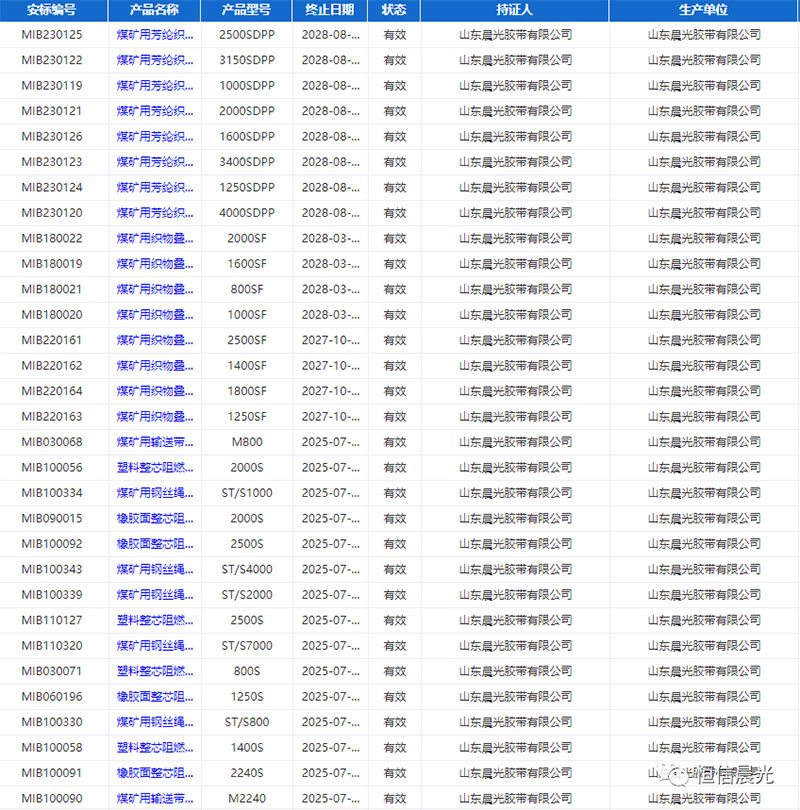Open the 塑料整芯阻燃 link for MIB100056
This screenshot has height=810, width=800.
[154, 468]
